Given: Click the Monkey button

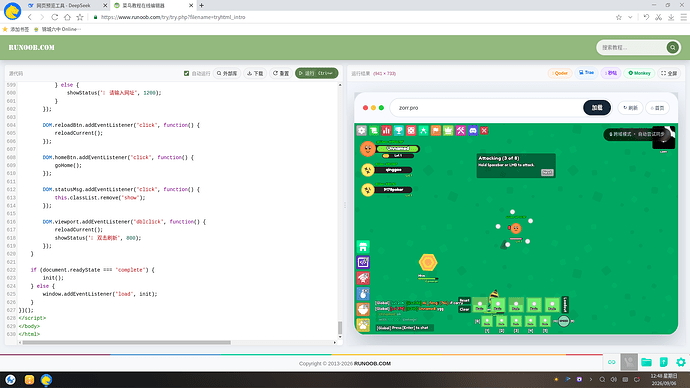Looking at the screenshot, I should 639,73.
